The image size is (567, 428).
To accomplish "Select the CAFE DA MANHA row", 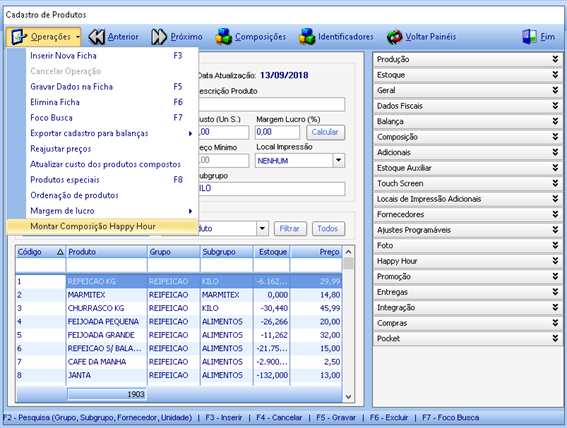I will point(179,362).
